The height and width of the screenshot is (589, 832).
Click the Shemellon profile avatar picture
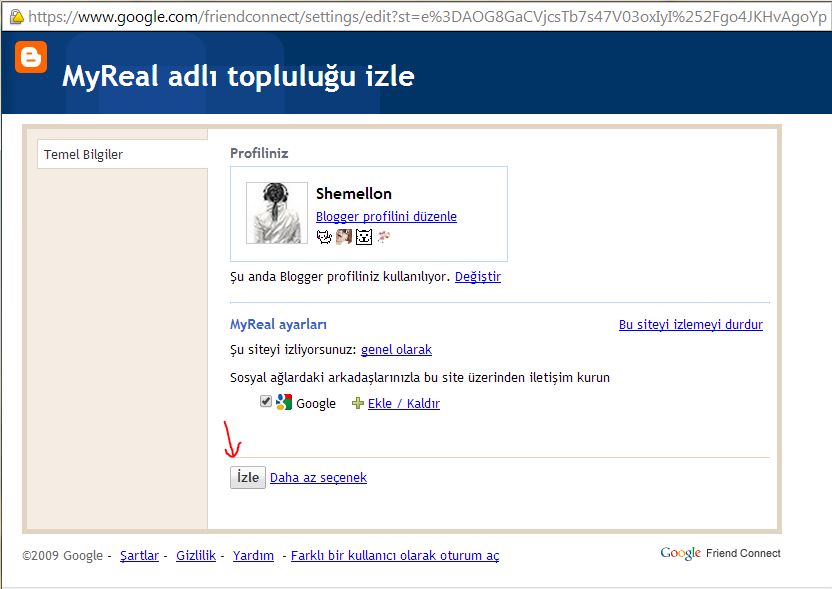pos(276,213)
